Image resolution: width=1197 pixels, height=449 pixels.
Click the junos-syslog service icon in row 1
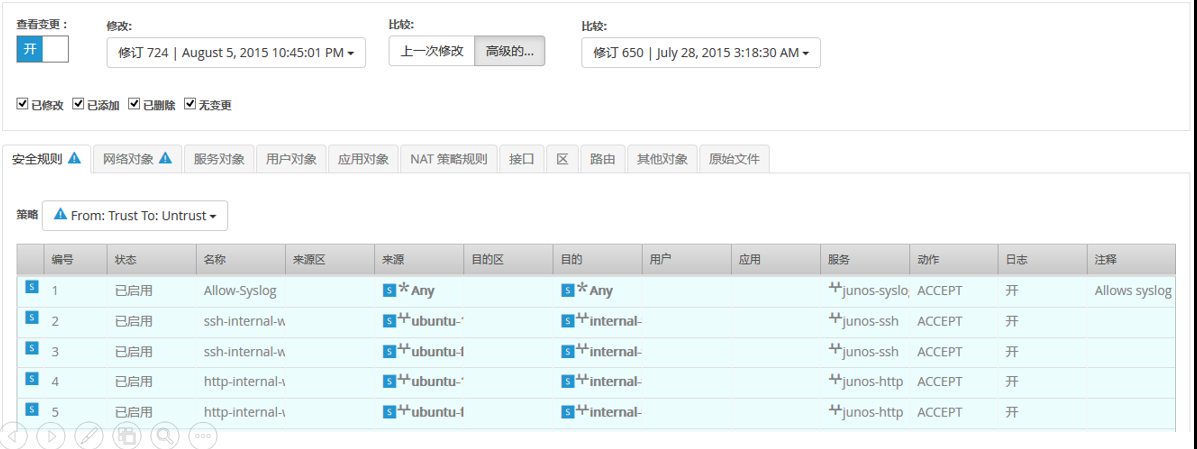(x=836, y=289)
